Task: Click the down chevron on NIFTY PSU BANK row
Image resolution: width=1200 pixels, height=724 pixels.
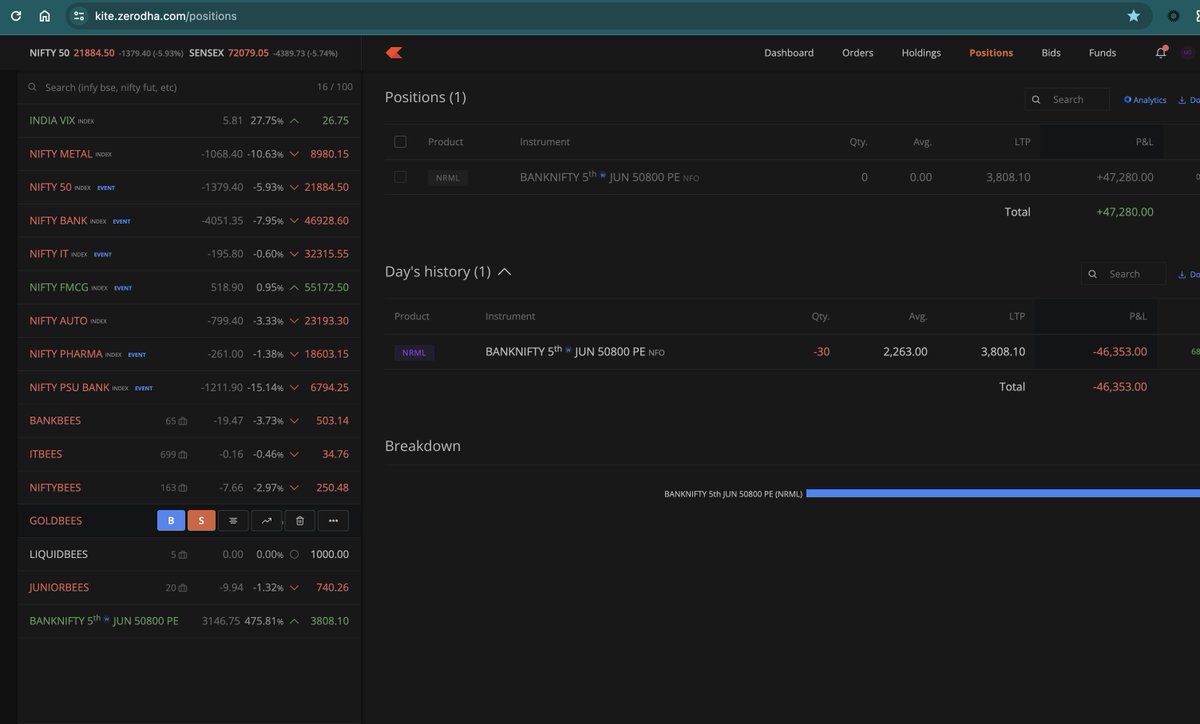Action: click(294, 387)
